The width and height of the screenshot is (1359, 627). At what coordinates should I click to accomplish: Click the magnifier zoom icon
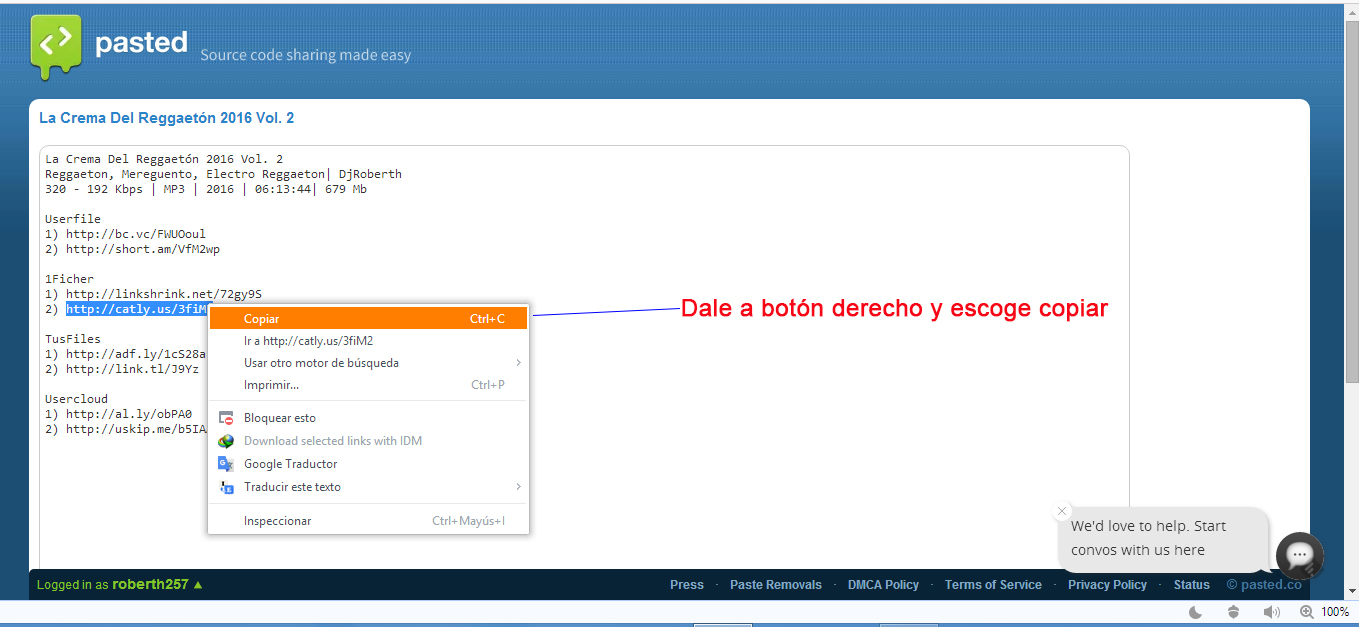[1305, 611]
